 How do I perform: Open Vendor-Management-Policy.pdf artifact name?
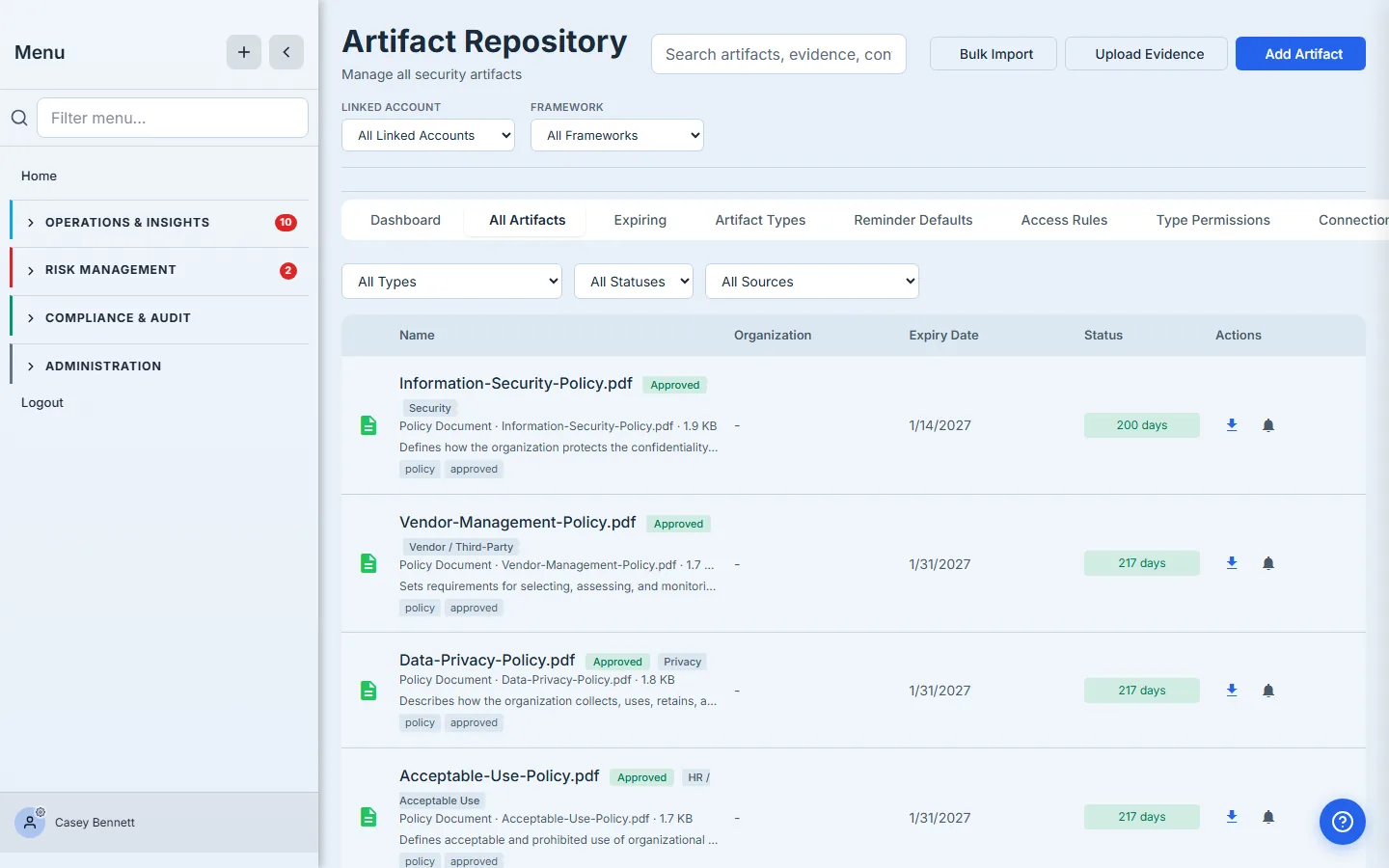[x=518, y=522]
